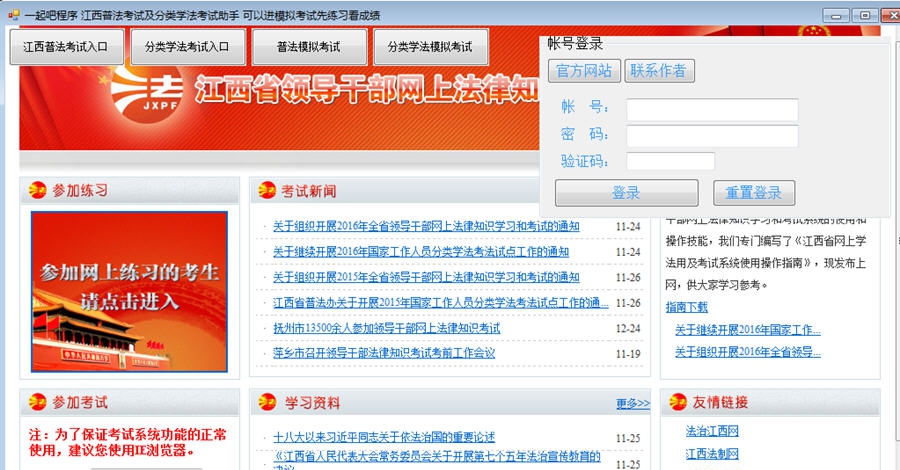This screenshot has width=900, height=470.
Task: Open news 关于继续开展2016年国家工作人员分类学法考法试点工作的通知
Action: [421, 251]
